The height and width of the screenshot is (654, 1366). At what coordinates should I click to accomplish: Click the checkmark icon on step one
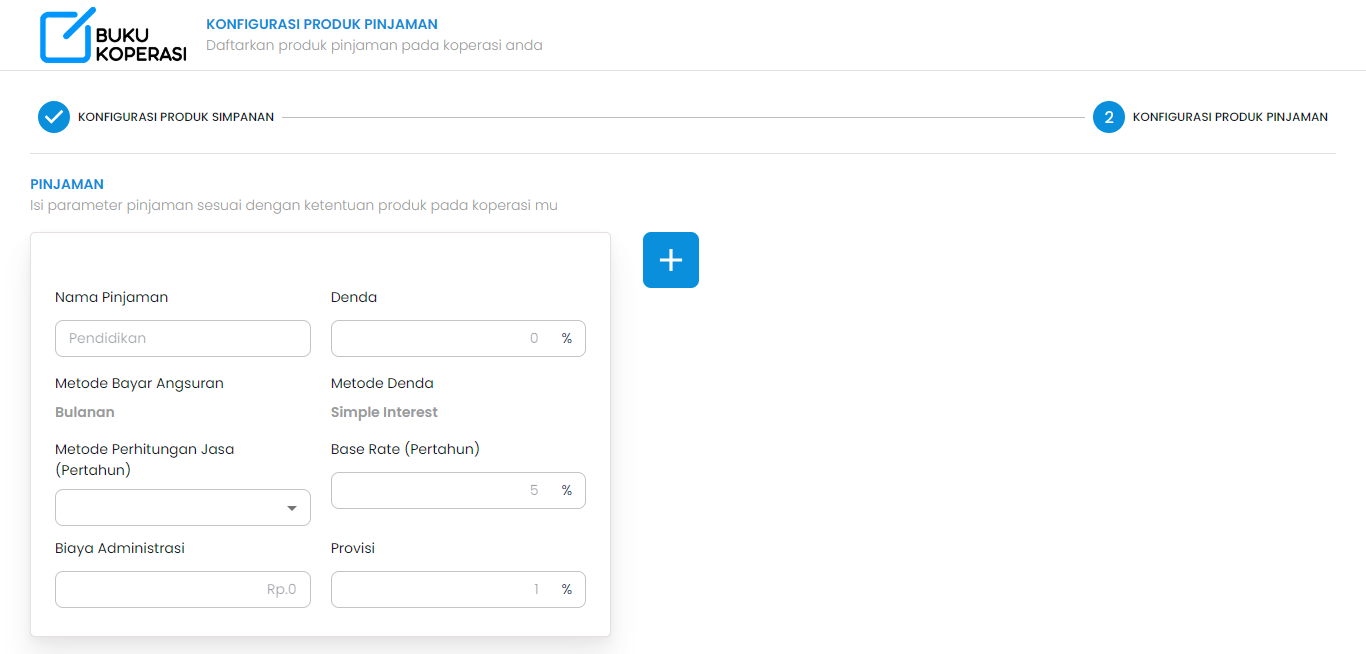53,117
